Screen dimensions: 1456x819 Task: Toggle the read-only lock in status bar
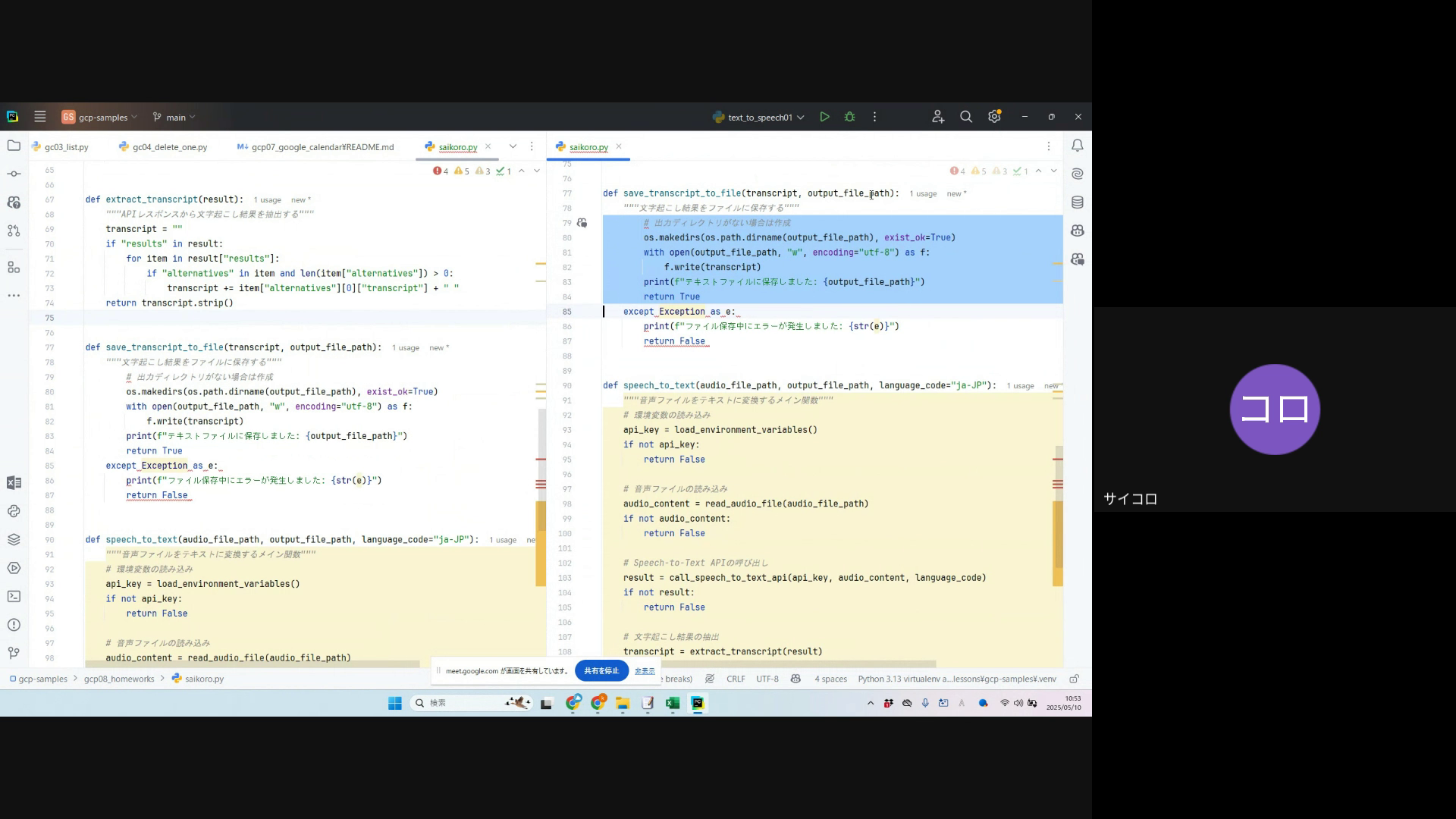click(1074, 679)
